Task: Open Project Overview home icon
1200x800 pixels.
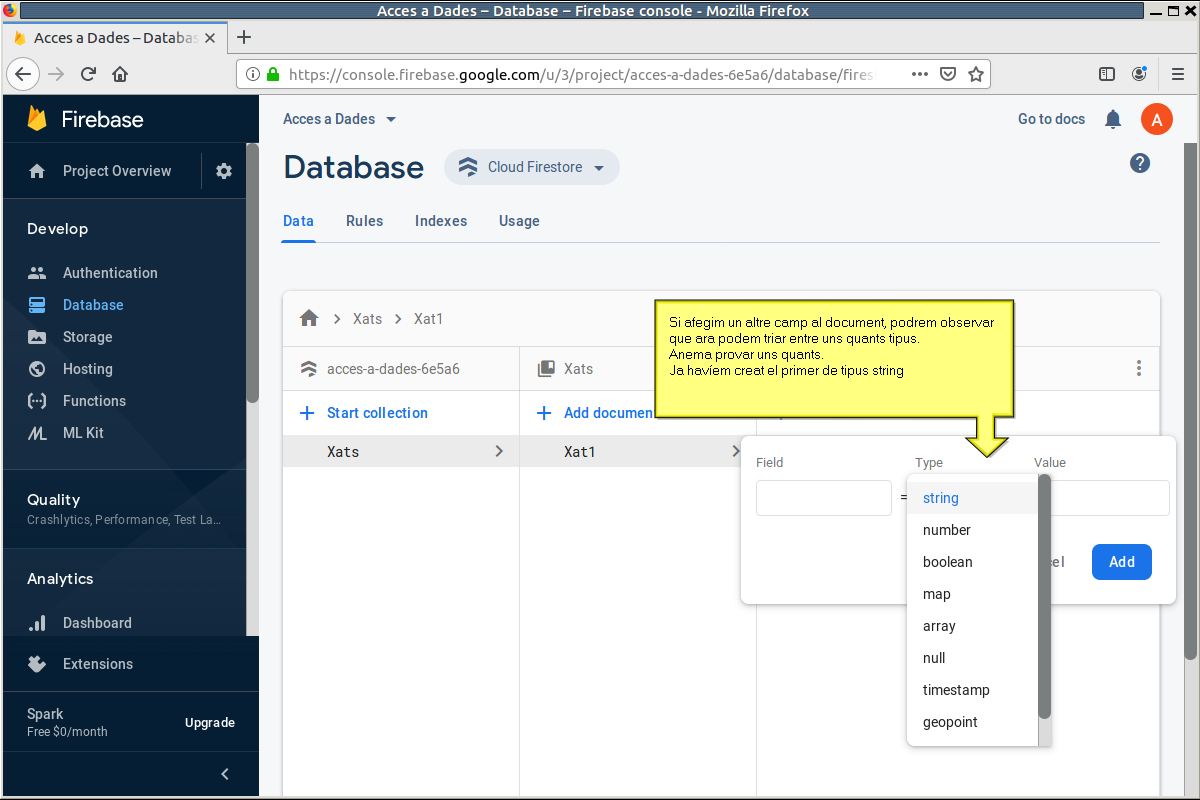Action: click(x=37, y=171)
